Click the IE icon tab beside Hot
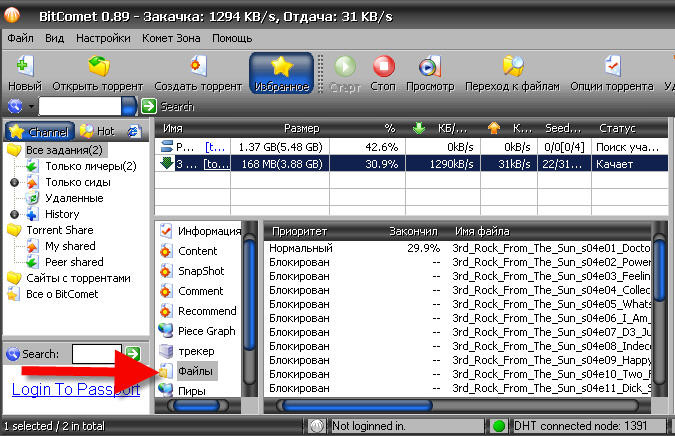The image size is (675, 436). click(134, 131)
